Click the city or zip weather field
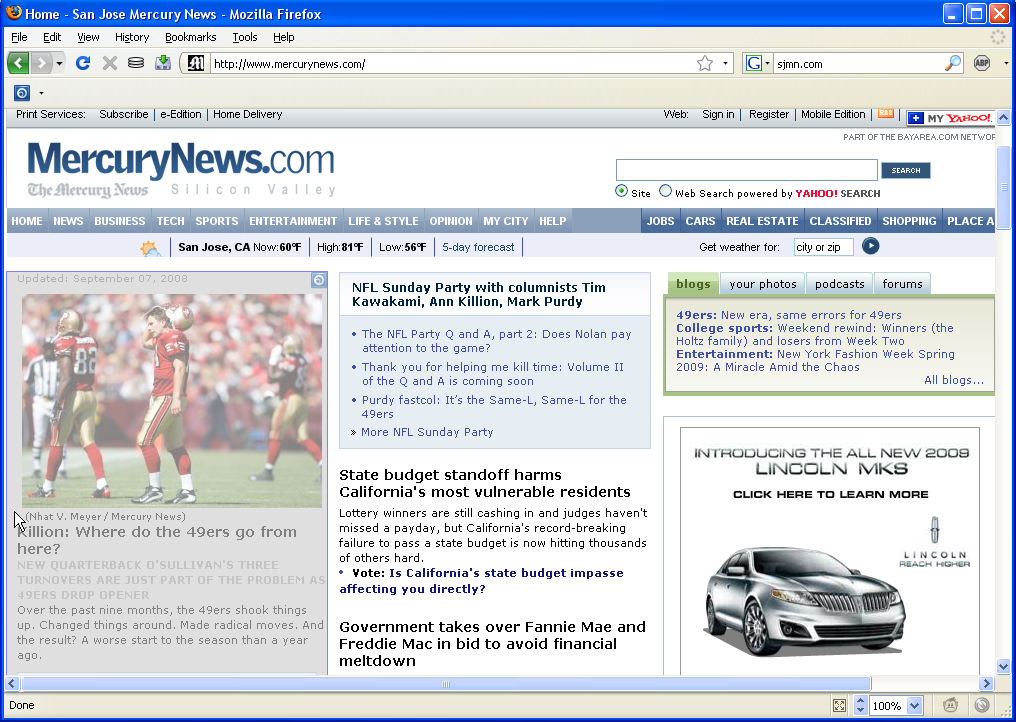 pyautogui.click(x=824, y=247)
